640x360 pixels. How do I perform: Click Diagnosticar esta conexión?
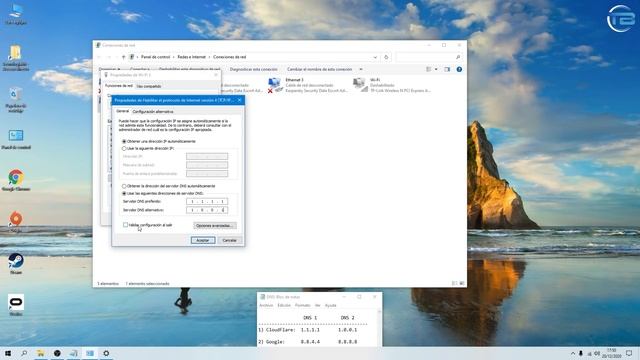253,69
